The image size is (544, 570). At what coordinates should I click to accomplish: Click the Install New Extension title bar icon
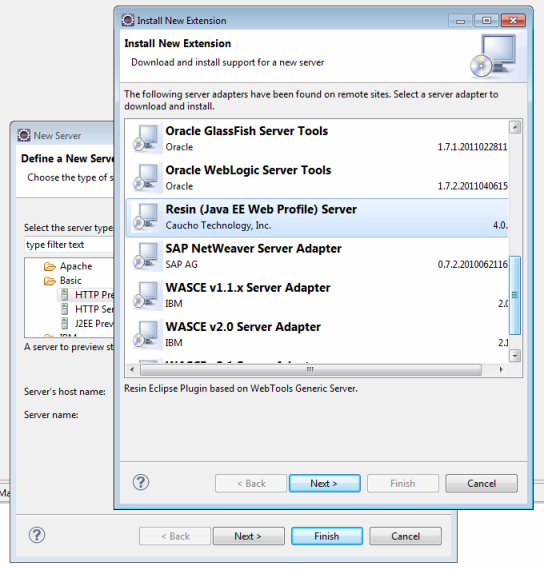[128, 20]
